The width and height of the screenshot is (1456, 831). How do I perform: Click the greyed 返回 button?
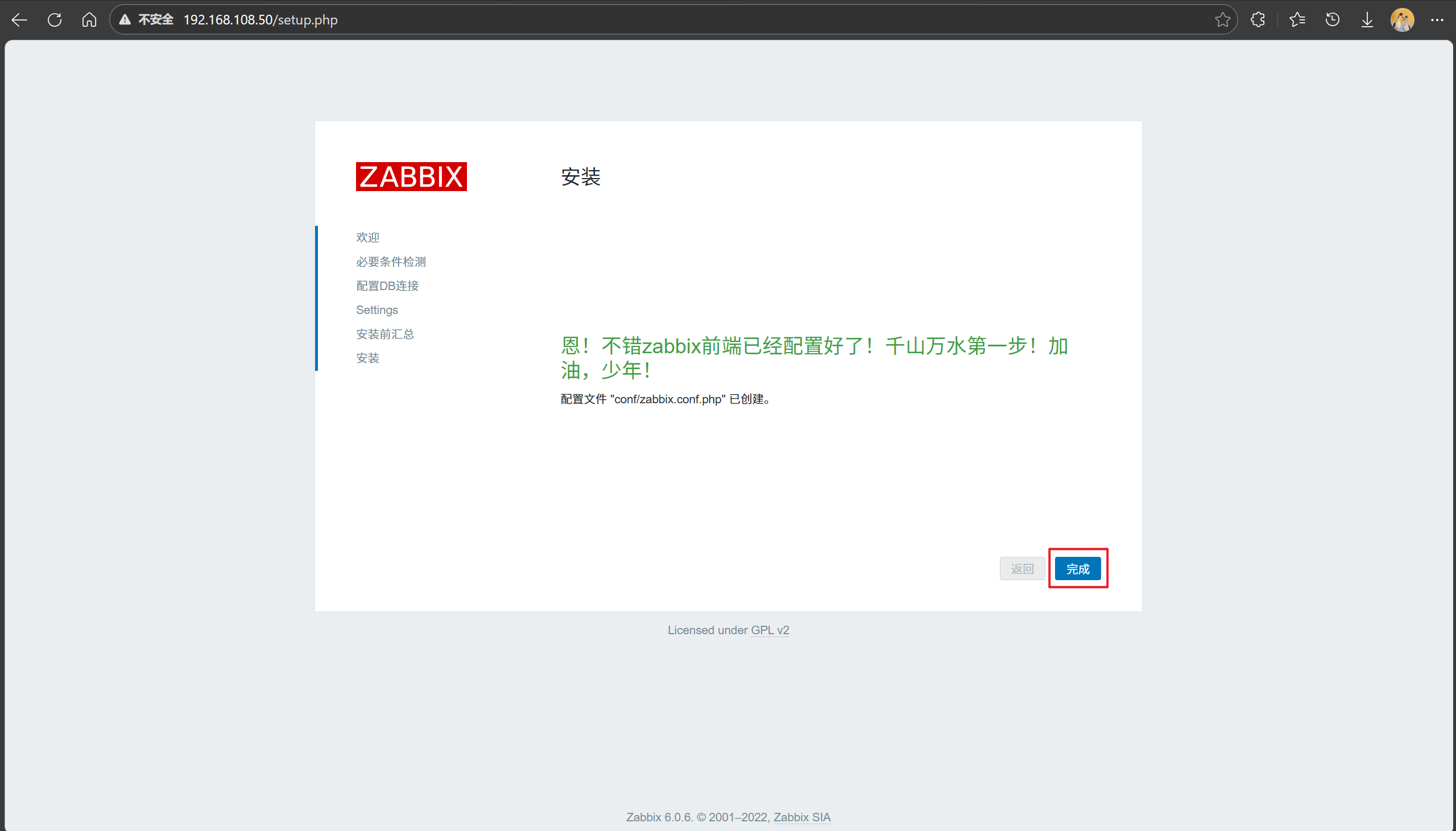click(1022, 568)
